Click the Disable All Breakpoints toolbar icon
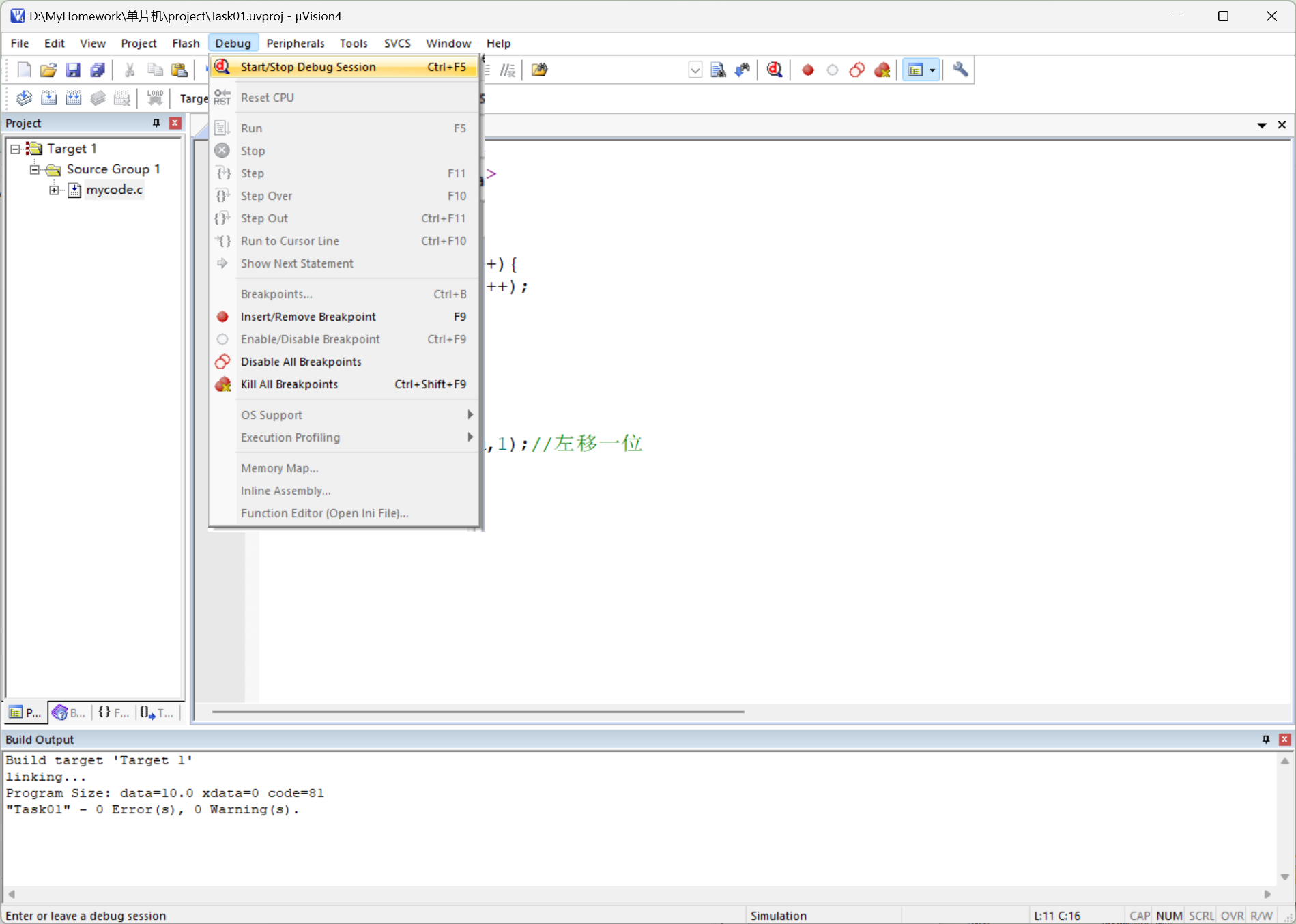Screen dimensions: 1296x924 click(857, 70)
